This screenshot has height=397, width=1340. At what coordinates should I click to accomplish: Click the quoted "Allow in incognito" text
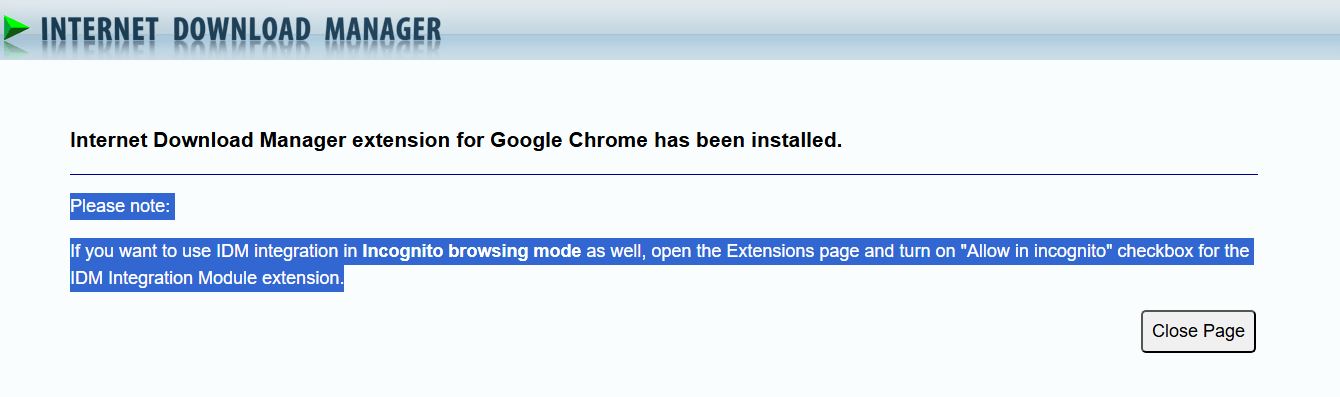1036,250
